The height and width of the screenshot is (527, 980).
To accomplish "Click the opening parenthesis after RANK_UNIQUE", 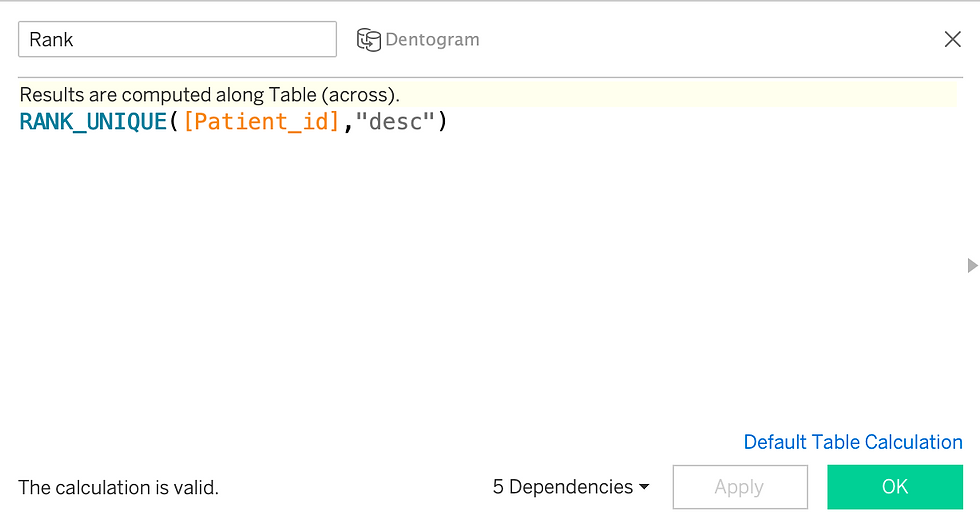I will (174, 121).
